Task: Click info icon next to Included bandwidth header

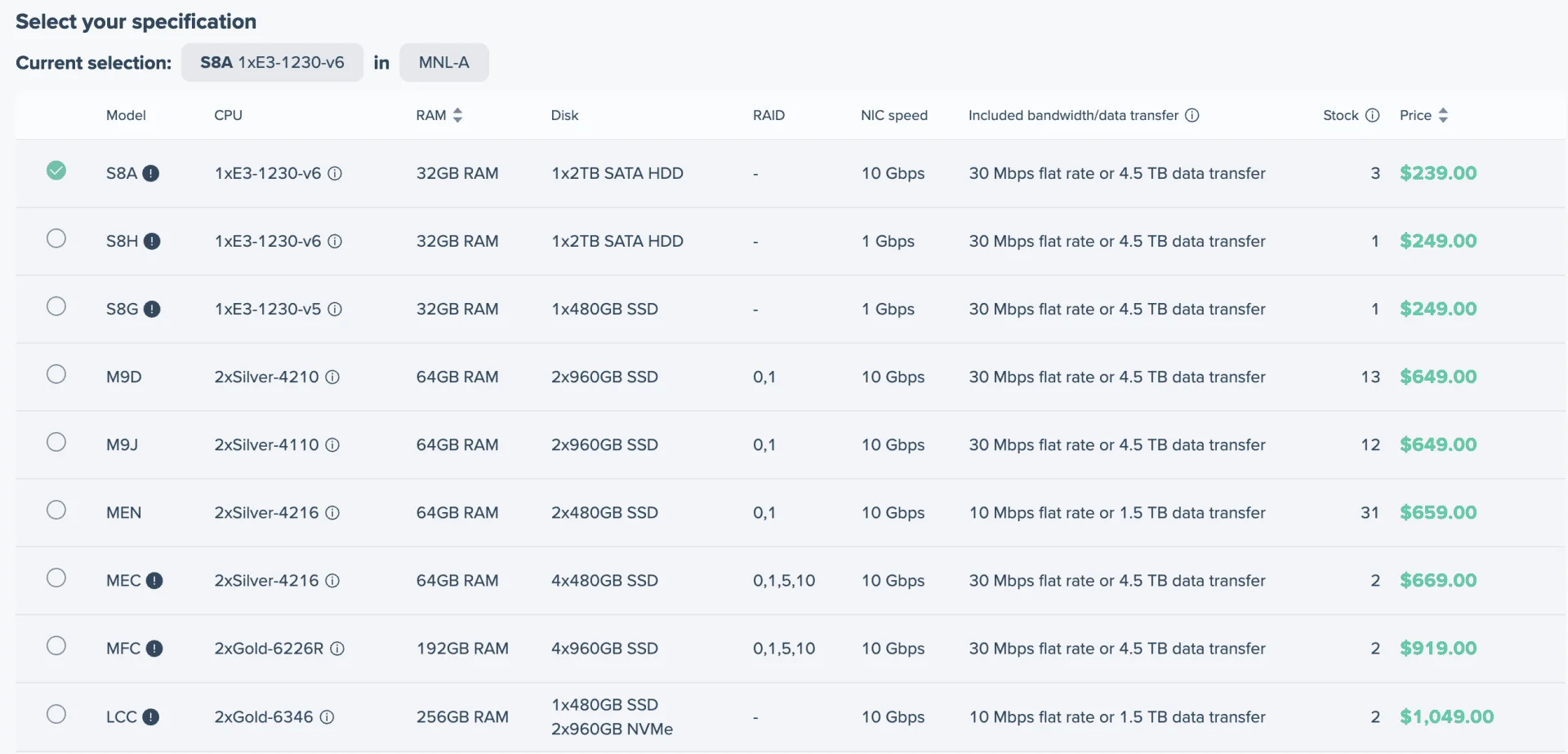Action: click(1192, 115)
